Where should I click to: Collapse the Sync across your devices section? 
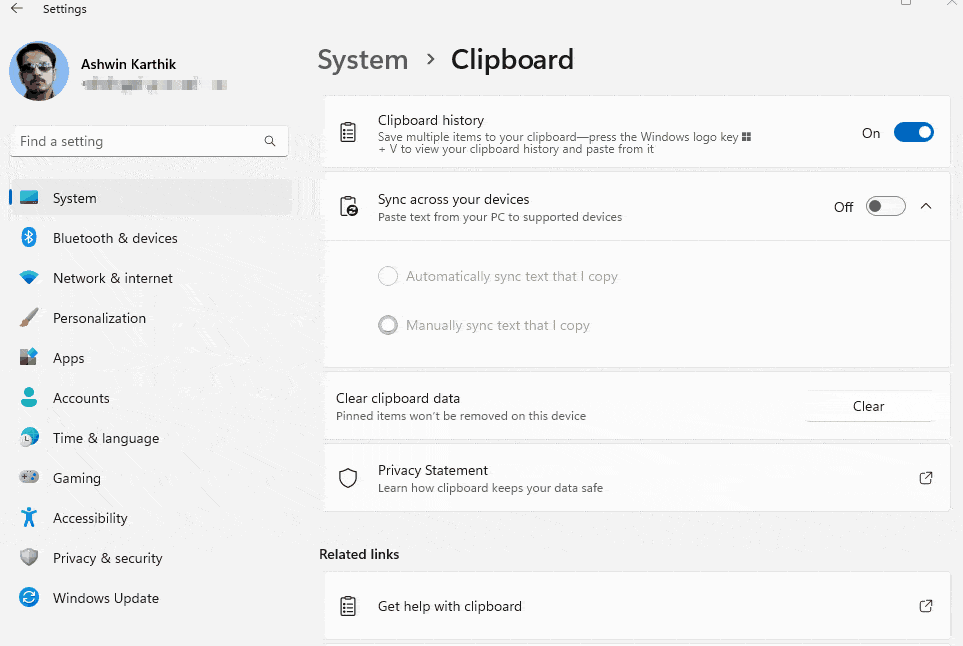926,206
